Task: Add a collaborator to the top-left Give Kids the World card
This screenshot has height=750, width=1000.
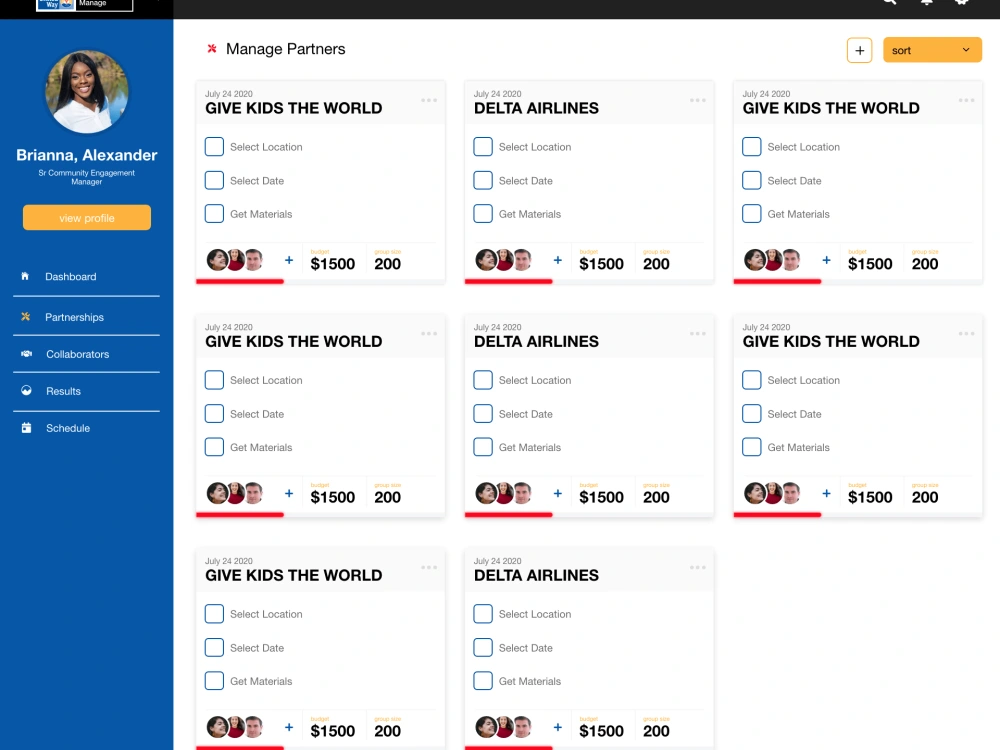Action: pyautogui.click(x=289, y=260)
